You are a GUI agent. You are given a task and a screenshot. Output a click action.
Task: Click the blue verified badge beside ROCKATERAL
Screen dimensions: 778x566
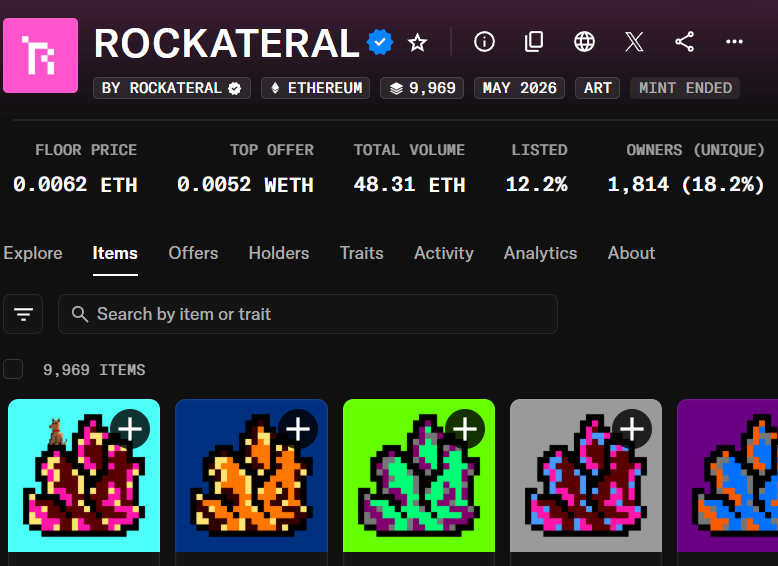(x=380, y=42)
